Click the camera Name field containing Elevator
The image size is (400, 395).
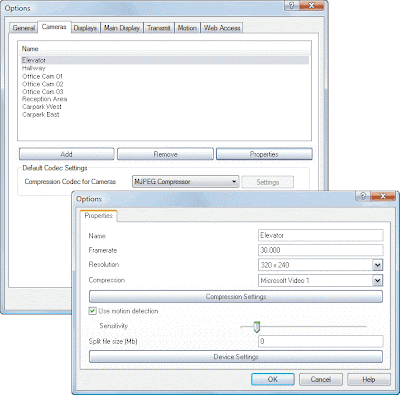321,235
